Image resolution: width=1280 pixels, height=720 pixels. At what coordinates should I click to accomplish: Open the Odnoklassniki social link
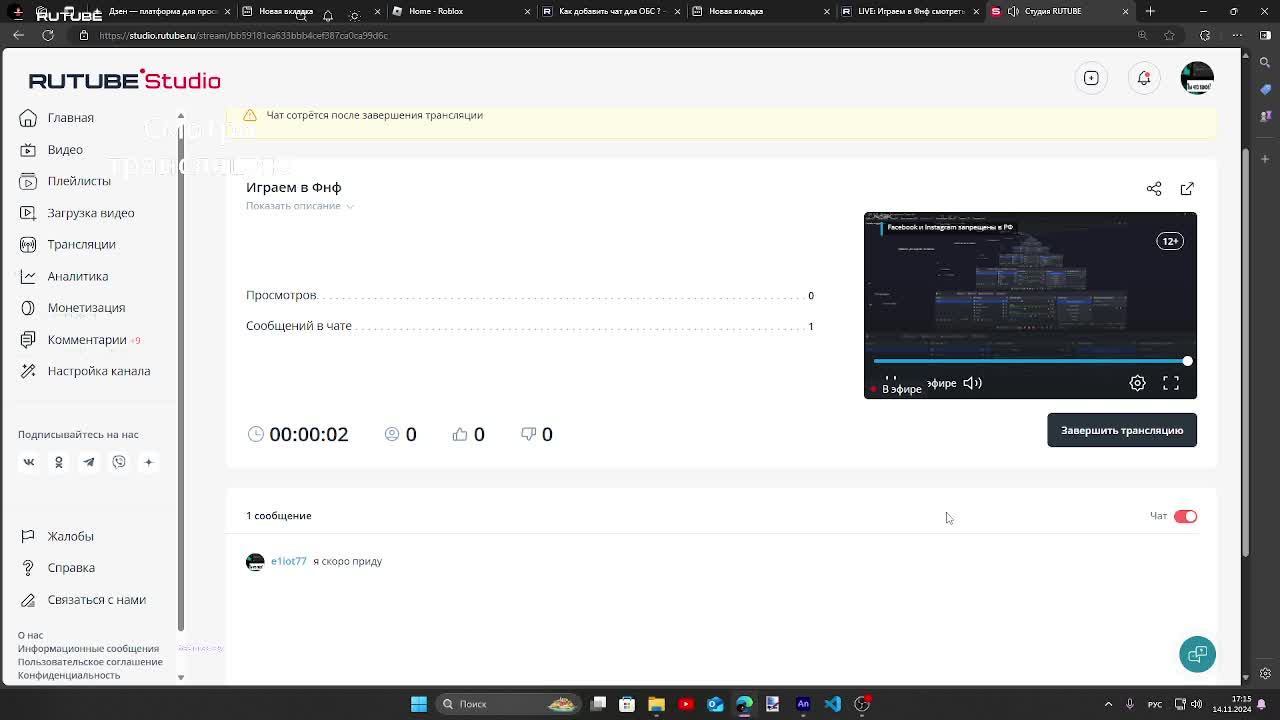tap(58, 462)
